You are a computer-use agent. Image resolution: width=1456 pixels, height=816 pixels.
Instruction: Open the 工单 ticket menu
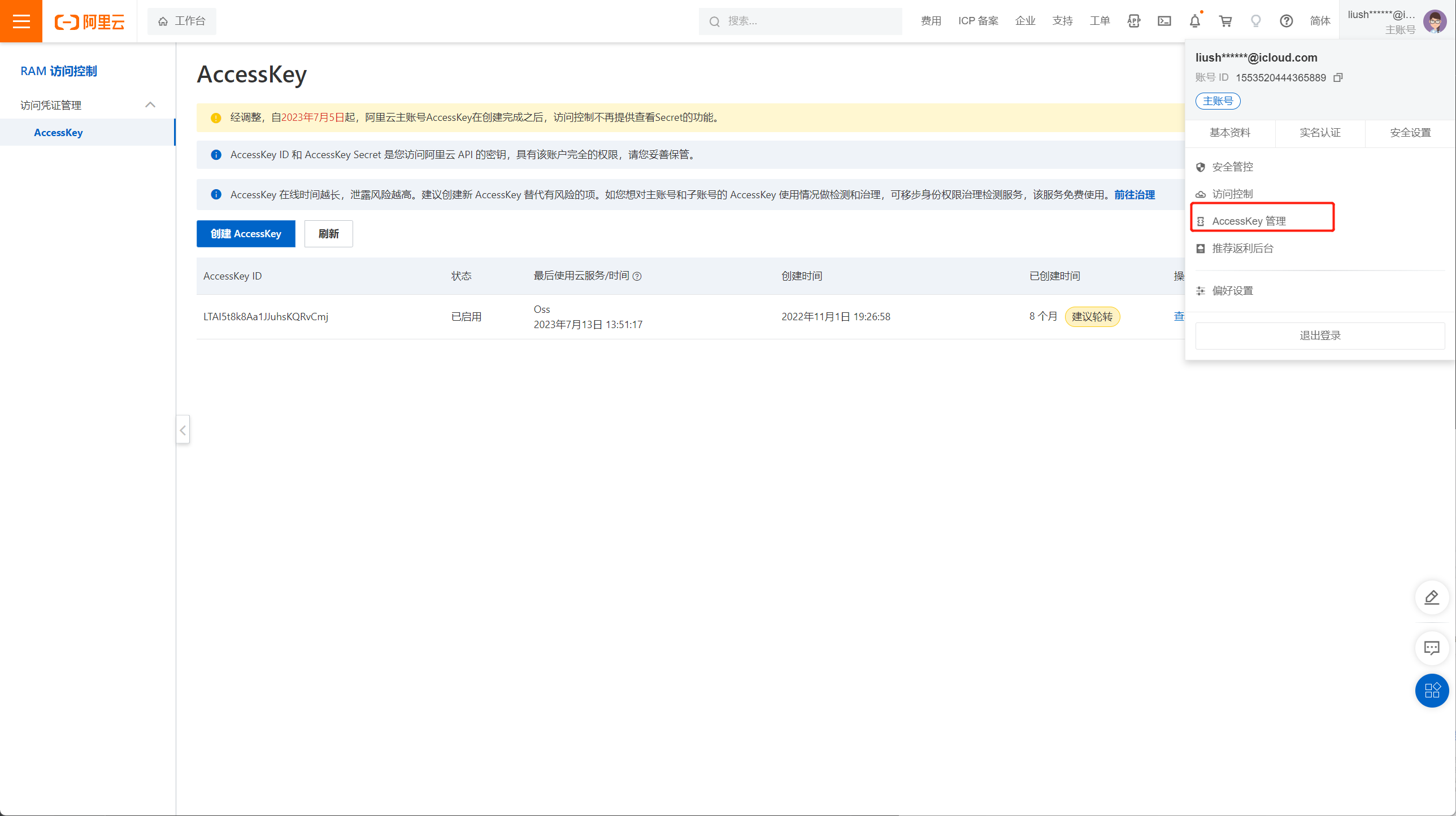click(x=1100, y=21)
